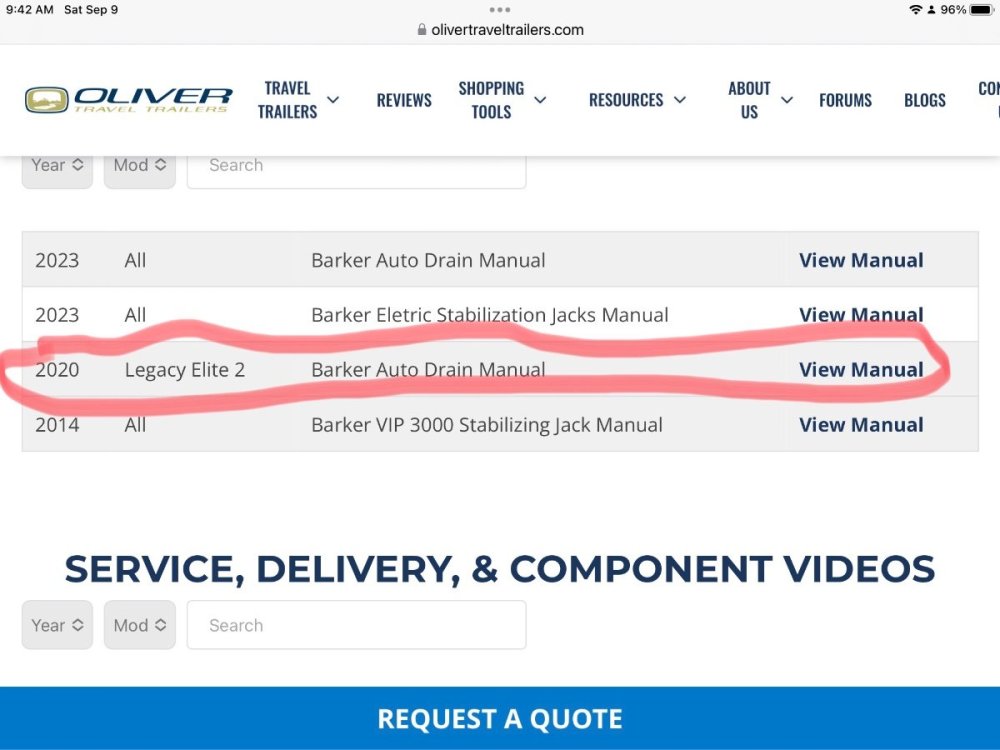Expand the Travel Trailers menu chevron
Screen dimensions: 1000x750
tap(333, 100)
